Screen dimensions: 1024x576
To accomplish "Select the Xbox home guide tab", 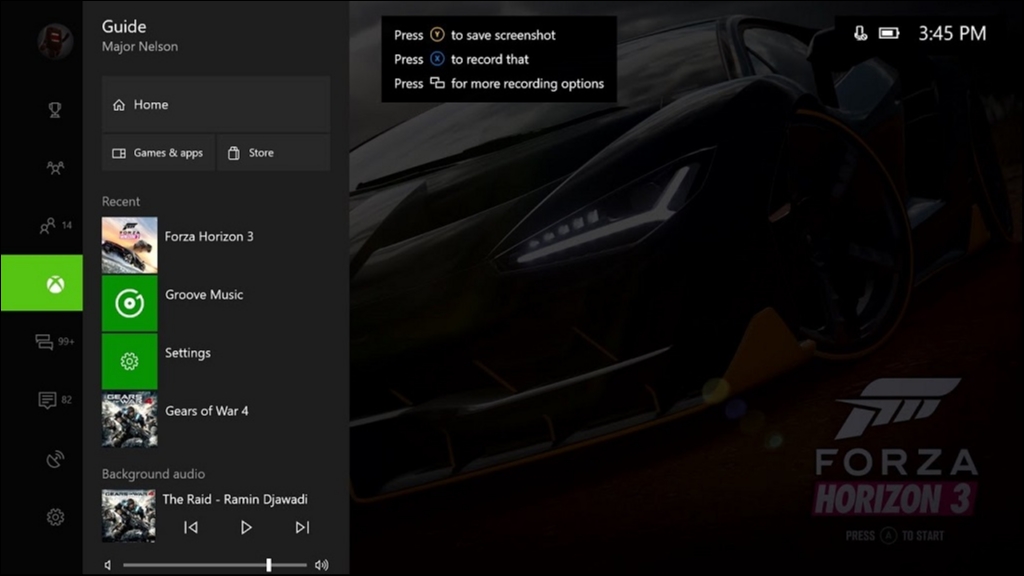I will point(42,283).
